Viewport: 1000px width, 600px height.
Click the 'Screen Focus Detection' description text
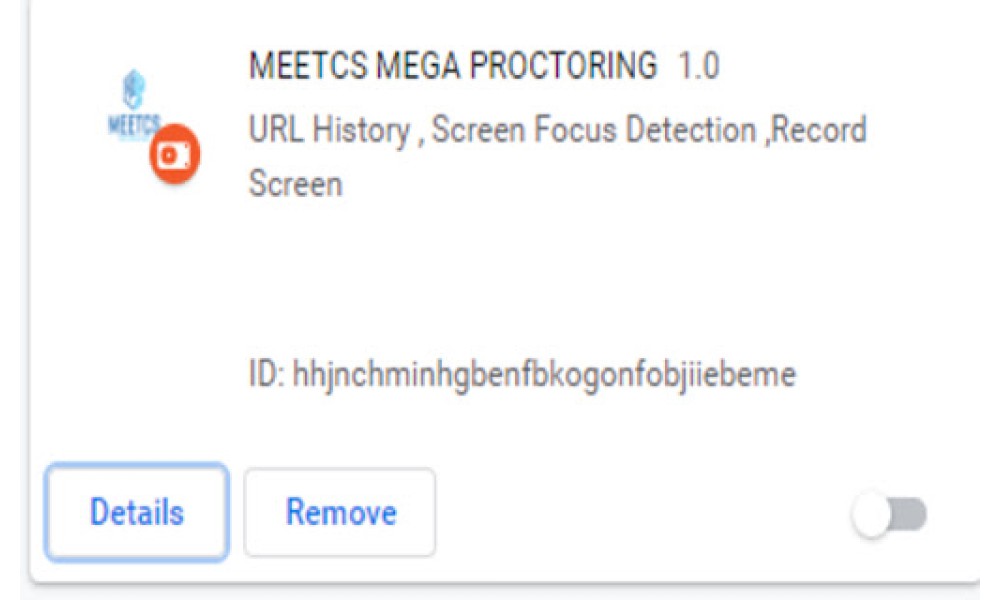click(594, 129)
